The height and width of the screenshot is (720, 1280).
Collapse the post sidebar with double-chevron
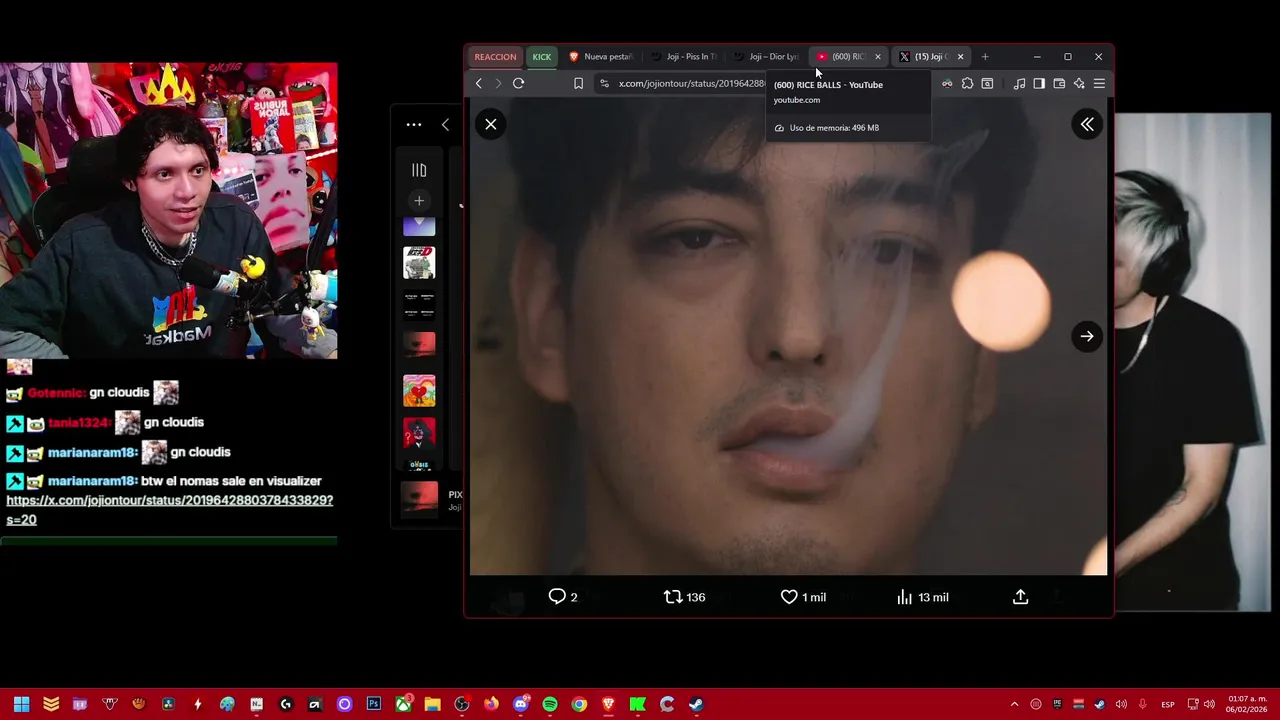pyautogui.click(x=1087, y=124)
